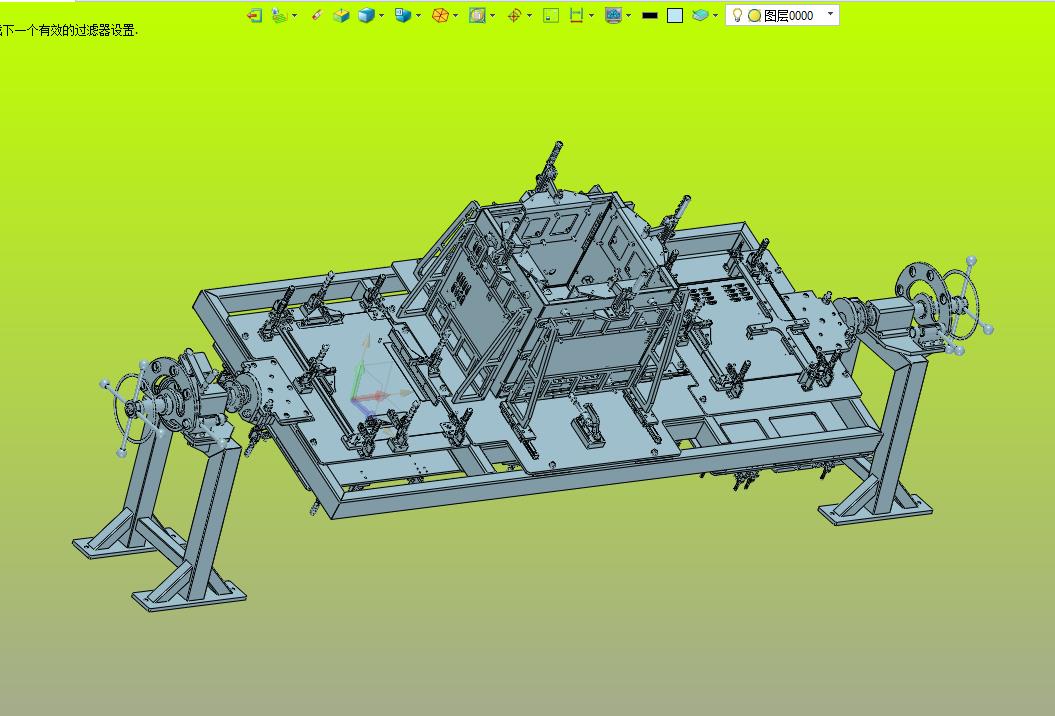Toggle the lightbulb layer visibility icon
The width and height of the screenshot is (1055, 716).
(x=737, y=15)
